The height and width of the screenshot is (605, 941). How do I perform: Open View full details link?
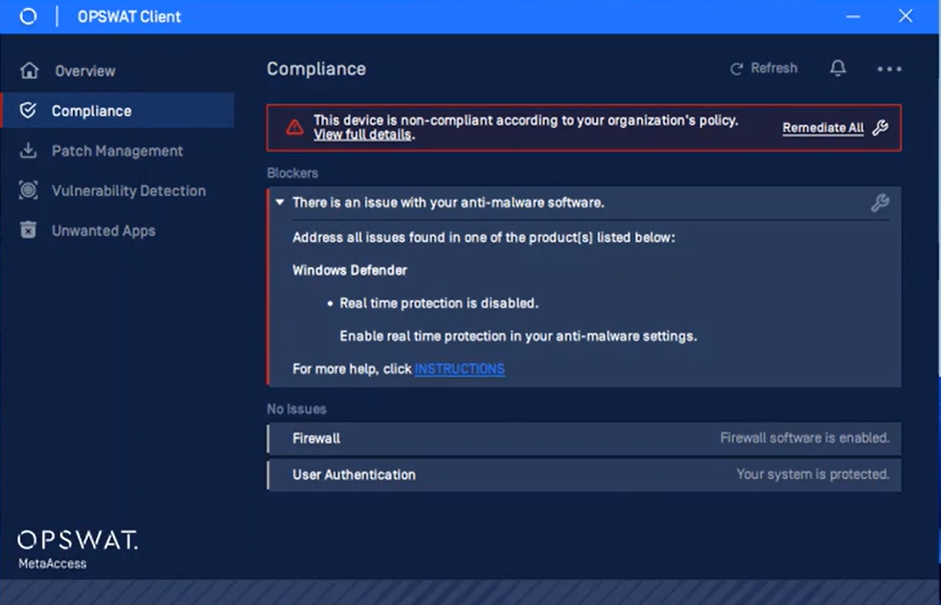[x=362, y=134]
